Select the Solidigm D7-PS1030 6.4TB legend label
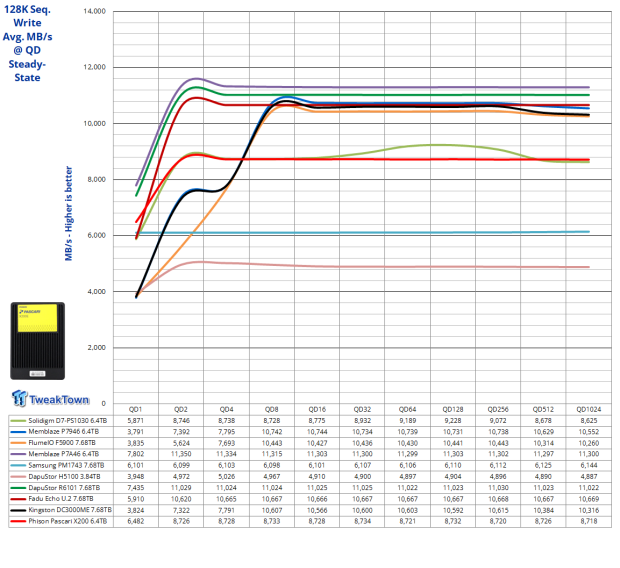 pyautogui.click(x=68, y=420)
